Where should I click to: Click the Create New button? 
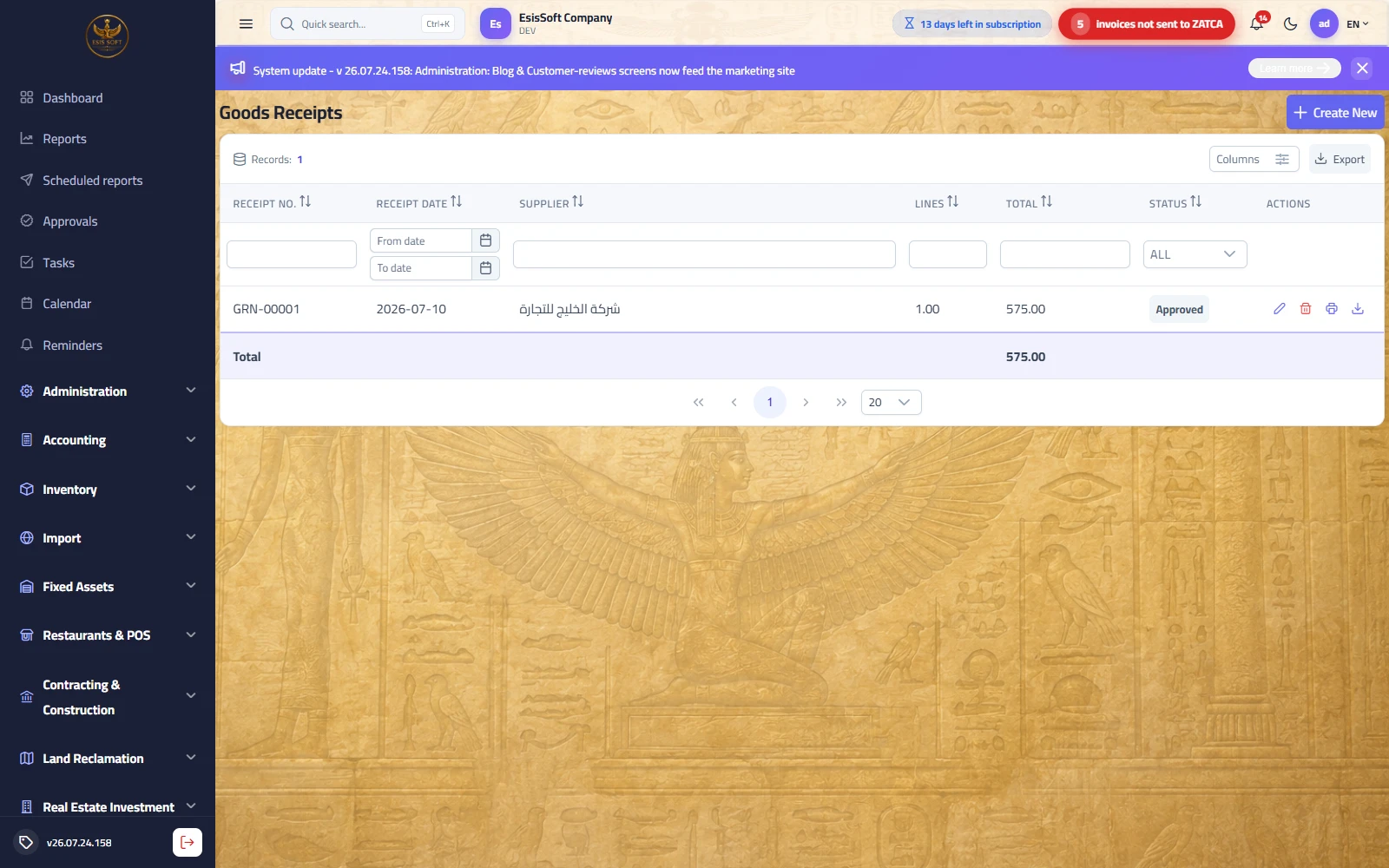pos(1335,113)
